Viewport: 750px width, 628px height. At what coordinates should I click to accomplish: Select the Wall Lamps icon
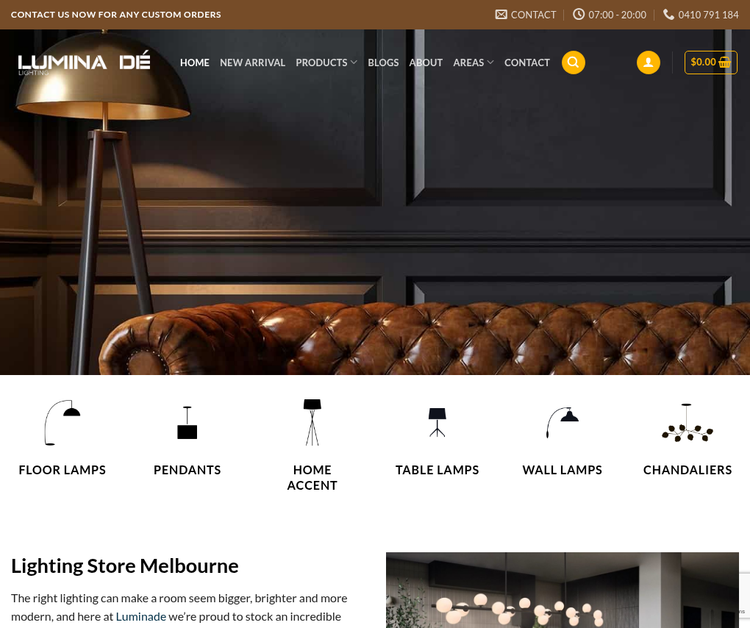[562, 422]
